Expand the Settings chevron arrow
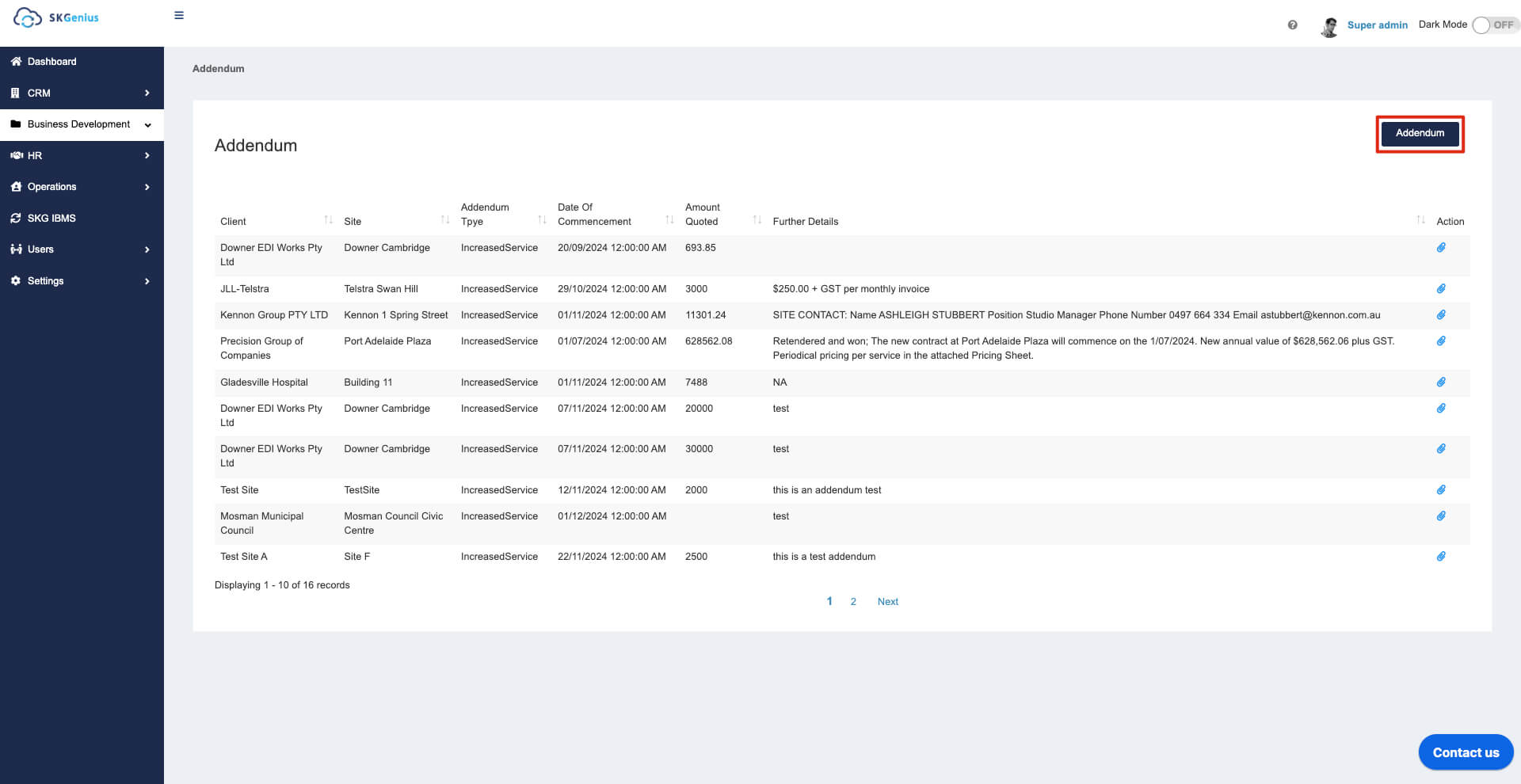The height and width of the screenshot is (784, 1521). coord(147,281)
